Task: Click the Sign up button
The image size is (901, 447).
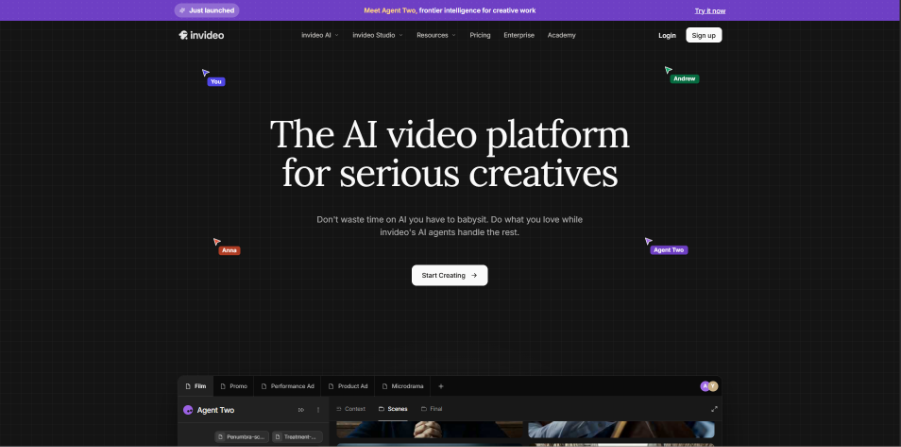Action: (703, 35)
